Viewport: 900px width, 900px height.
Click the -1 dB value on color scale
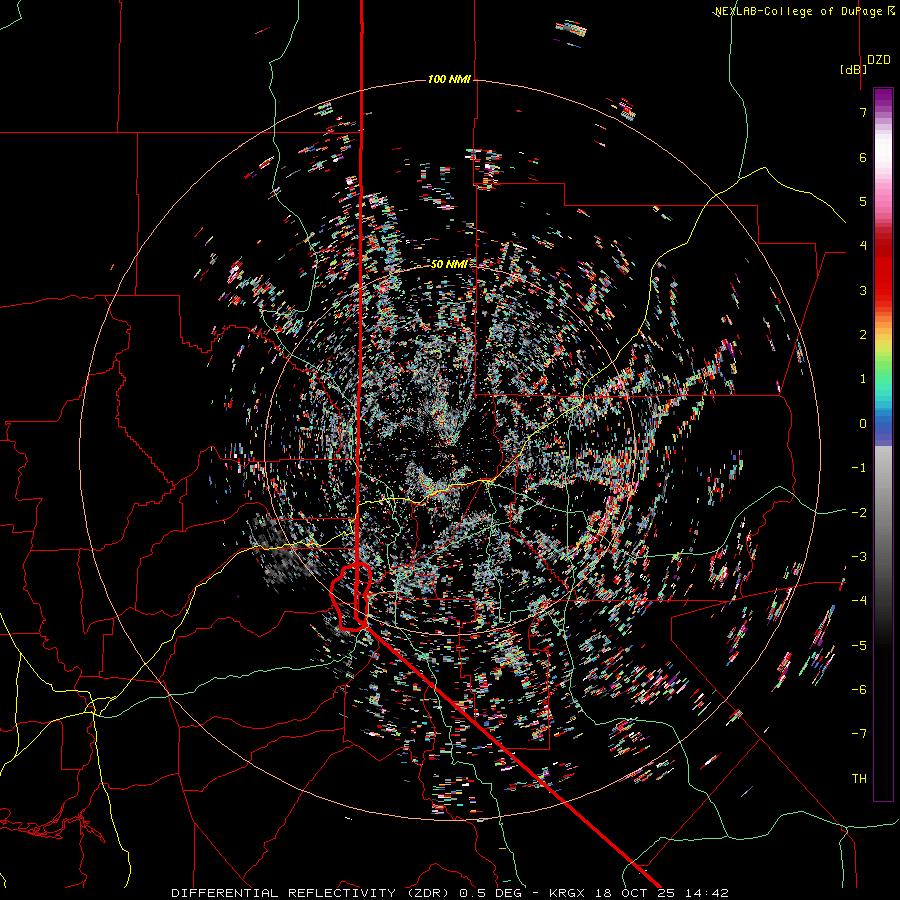(x=859, y=468)
